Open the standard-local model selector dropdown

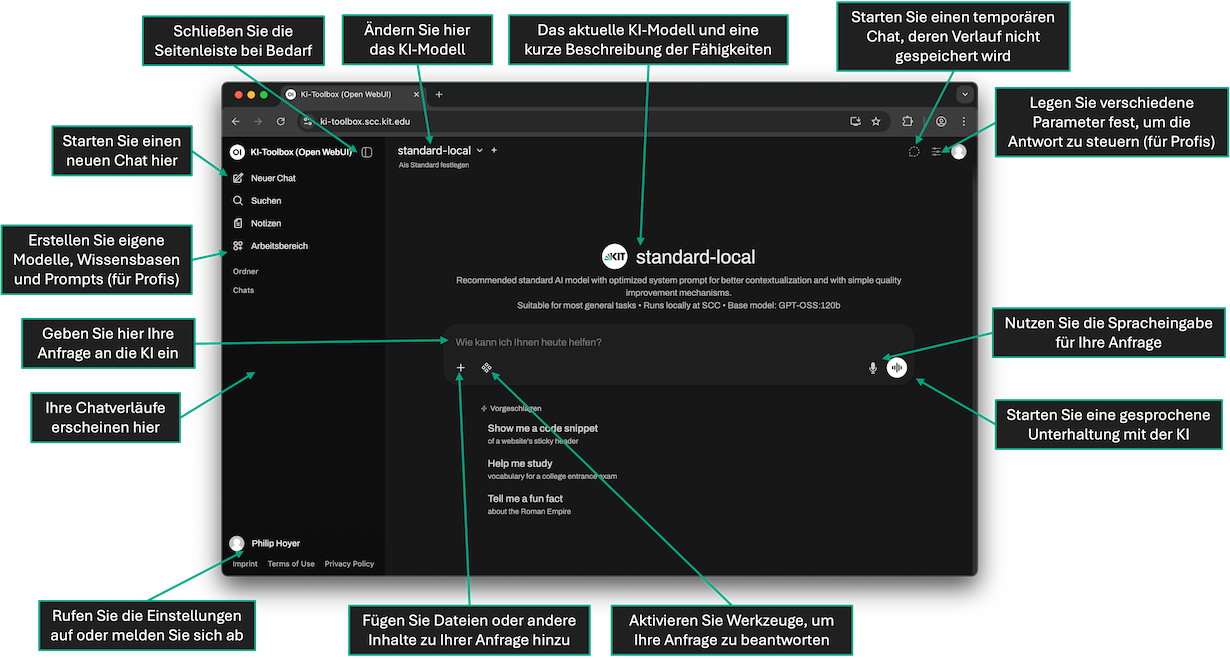pyautogui.click(x=440, y=150)
